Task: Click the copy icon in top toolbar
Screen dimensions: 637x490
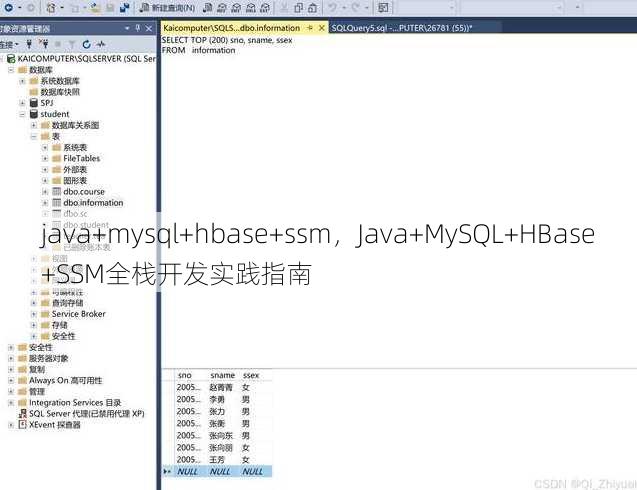Action: (299, 7)
